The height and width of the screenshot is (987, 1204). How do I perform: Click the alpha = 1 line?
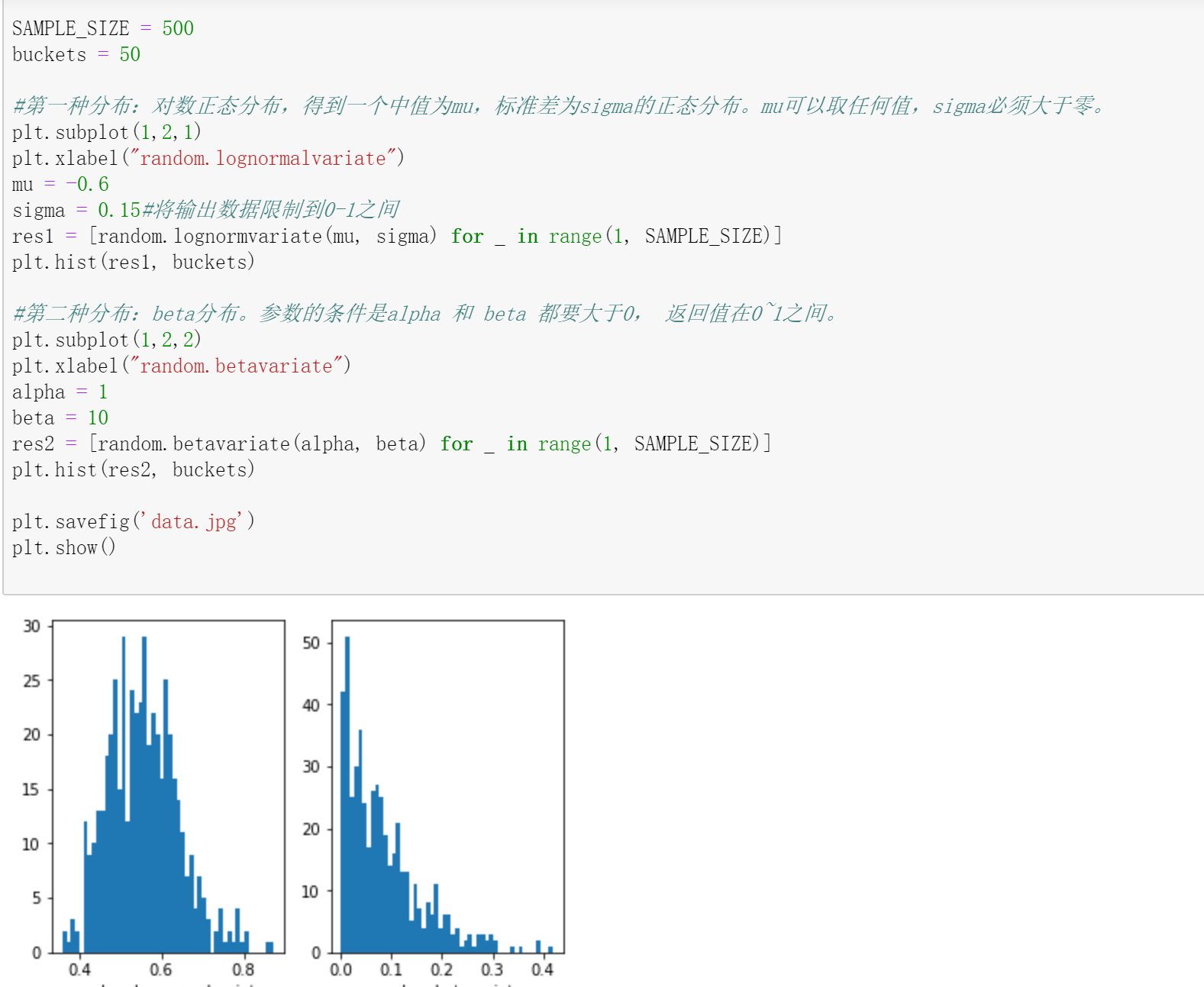60,392
